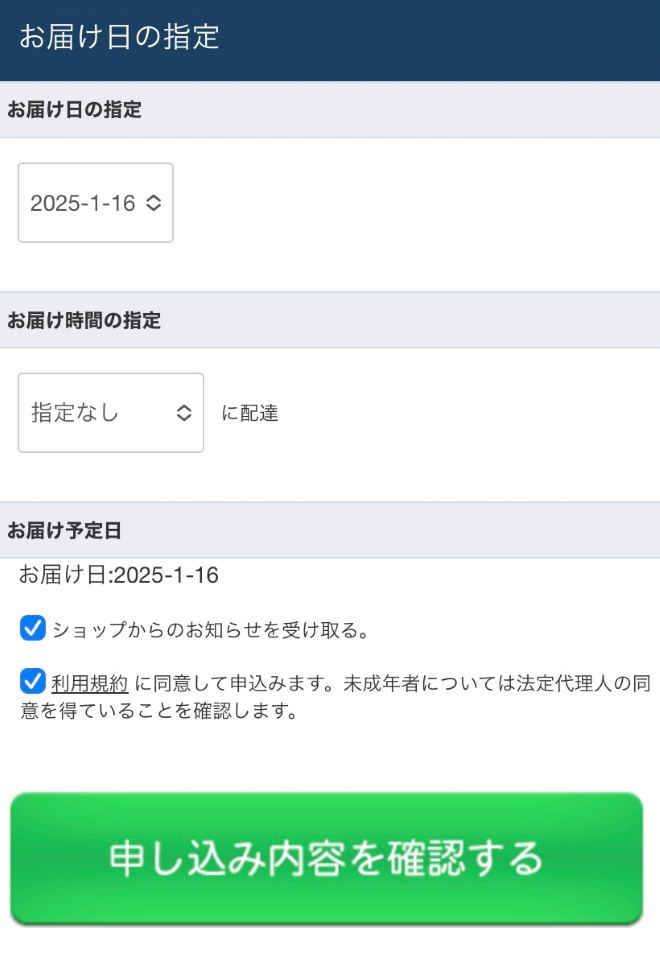Viewport: 660px width, 978px height.
Task: Click the に配達 label beside time selector
Action: 250,413
